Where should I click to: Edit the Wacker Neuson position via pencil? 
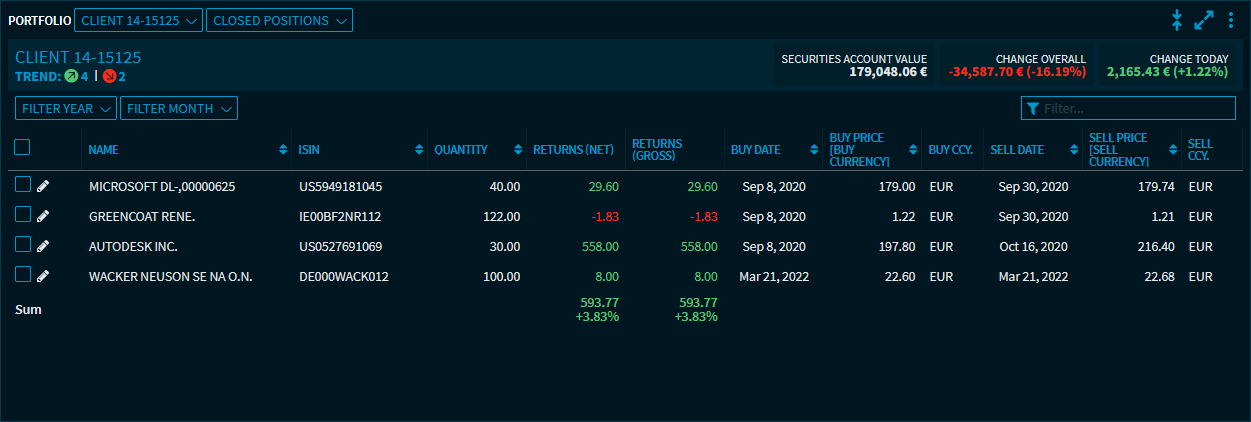pos(43,276)
